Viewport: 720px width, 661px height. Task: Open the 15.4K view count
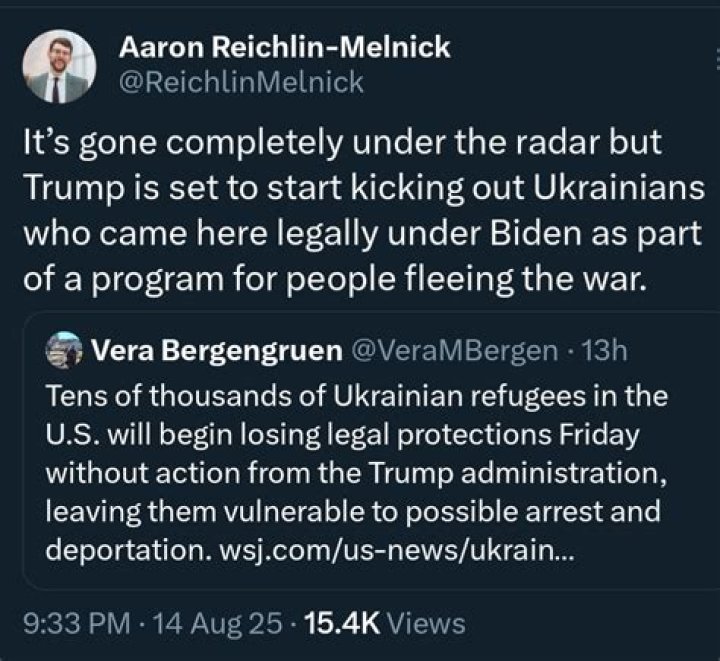point(341,624)
